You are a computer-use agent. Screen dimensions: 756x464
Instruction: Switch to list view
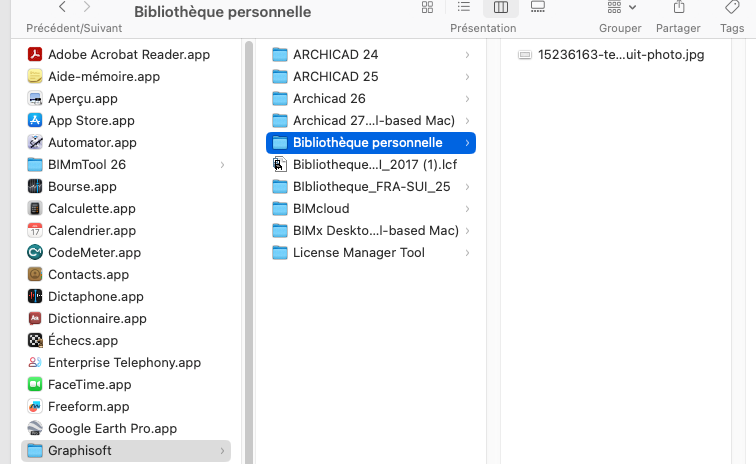464,7
